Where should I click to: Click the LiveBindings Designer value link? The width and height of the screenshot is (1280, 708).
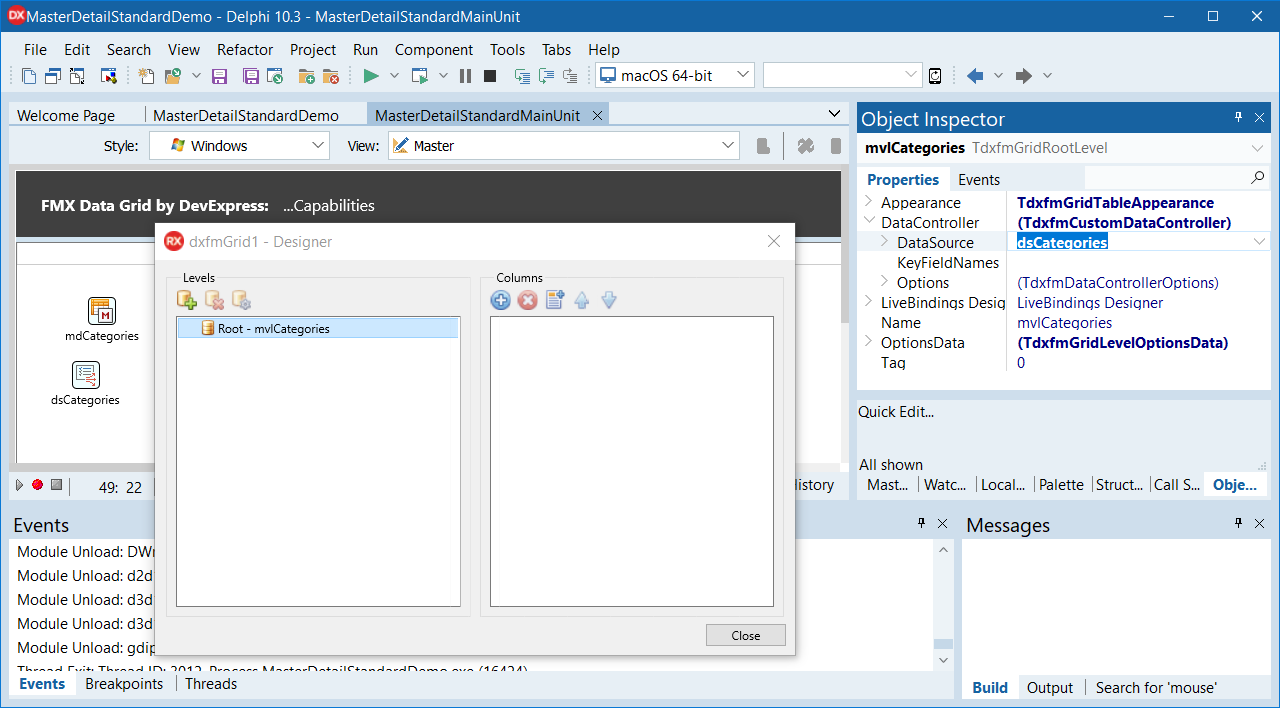1090,302
